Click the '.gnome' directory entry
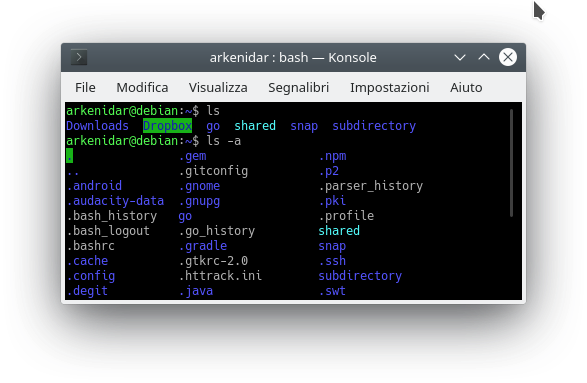The width and height of the screenshot is (587, 383). (199, 186)
